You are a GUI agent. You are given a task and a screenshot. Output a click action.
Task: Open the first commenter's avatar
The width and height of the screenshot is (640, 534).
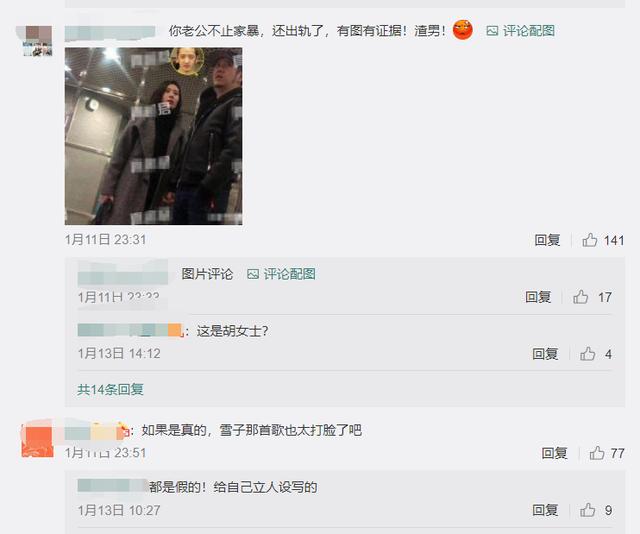[38, 41]
